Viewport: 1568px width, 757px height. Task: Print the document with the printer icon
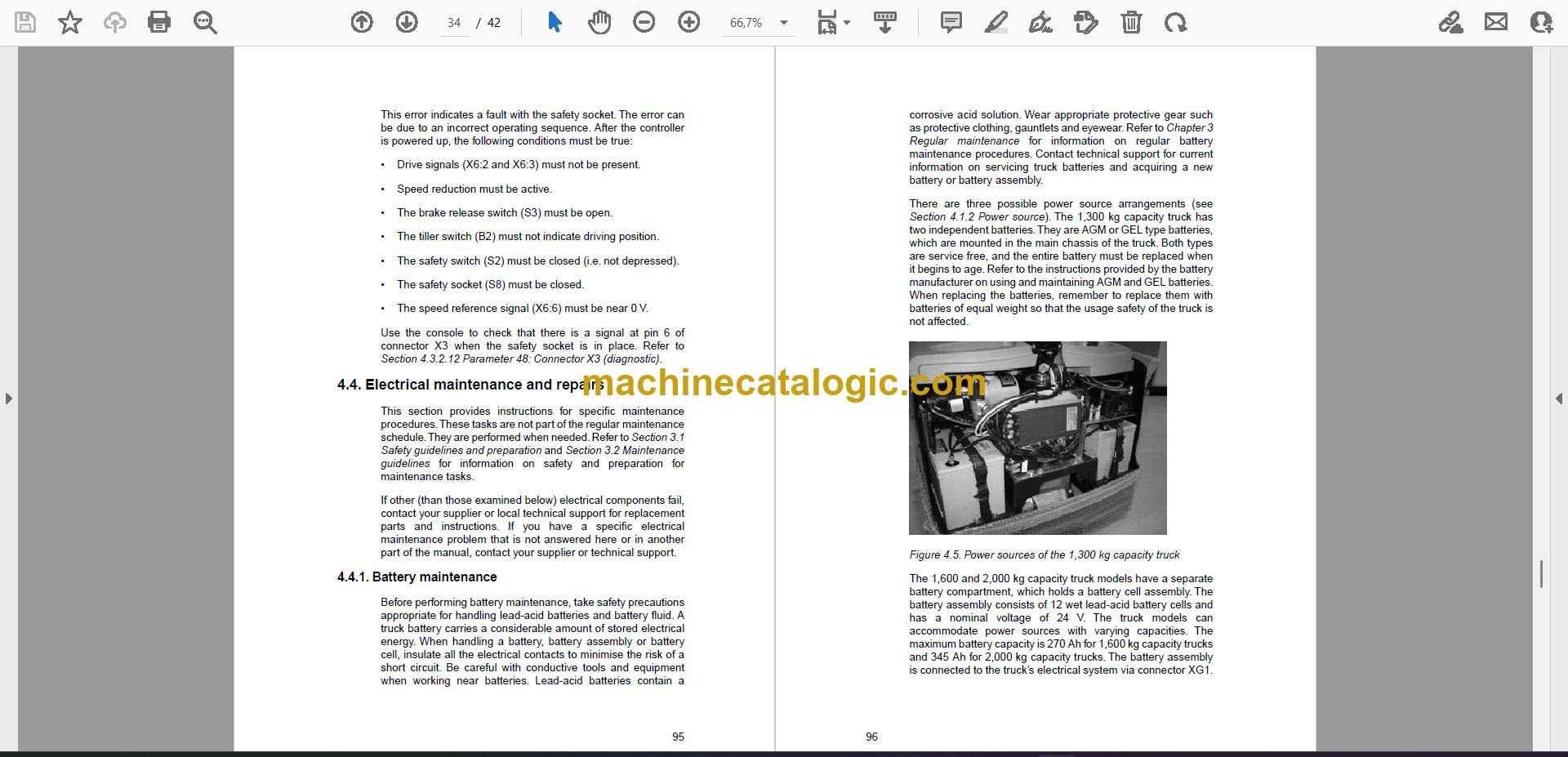click(159, 22)
